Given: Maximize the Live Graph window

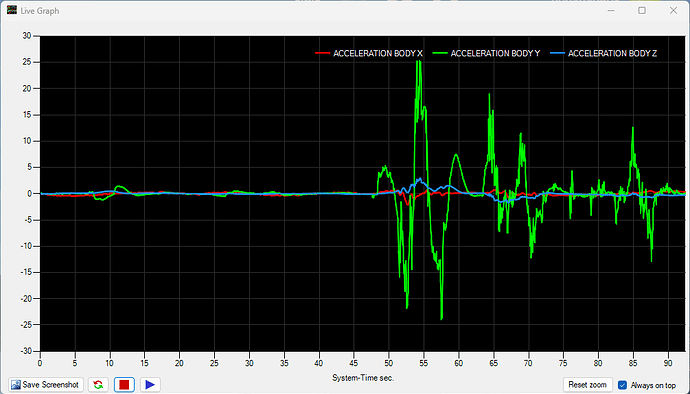Looking at the screenshot, I should [642, 10].
